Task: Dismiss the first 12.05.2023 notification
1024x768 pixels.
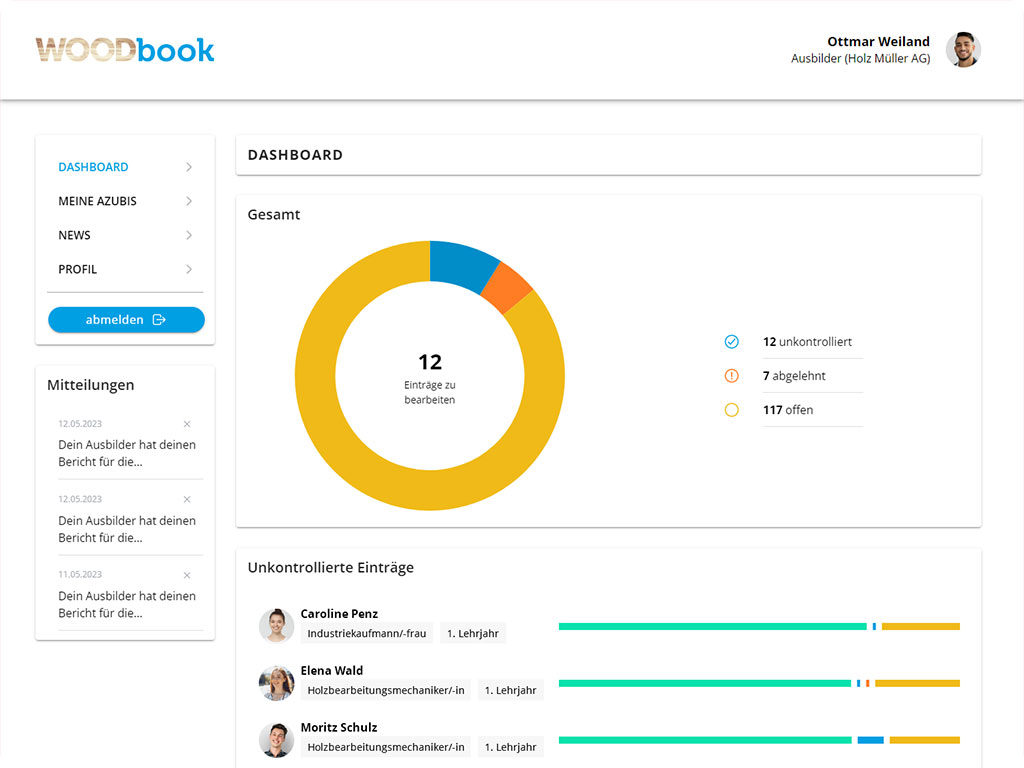Action: click(187, 424)
